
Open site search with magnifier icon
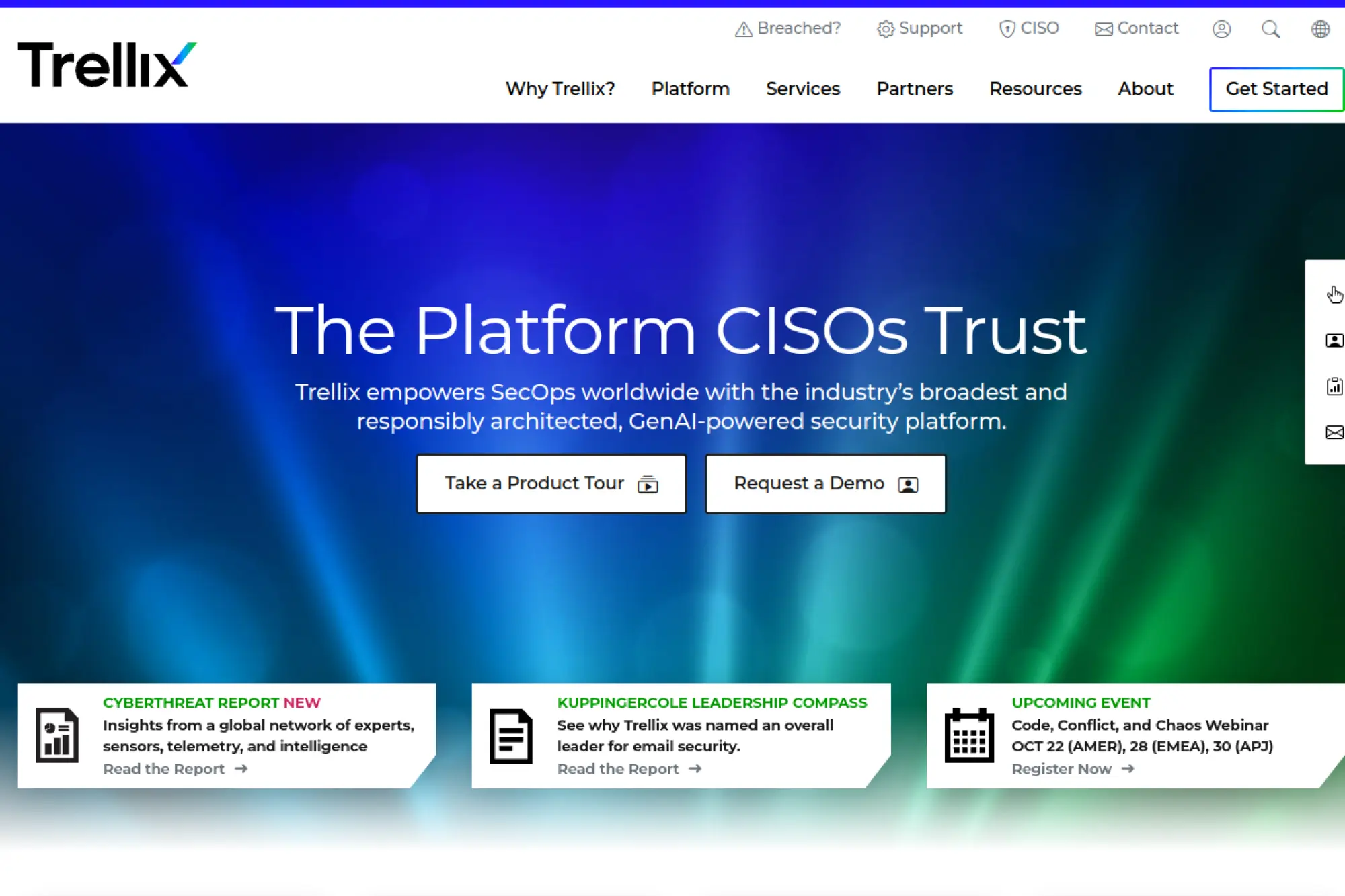(1270, 29)
